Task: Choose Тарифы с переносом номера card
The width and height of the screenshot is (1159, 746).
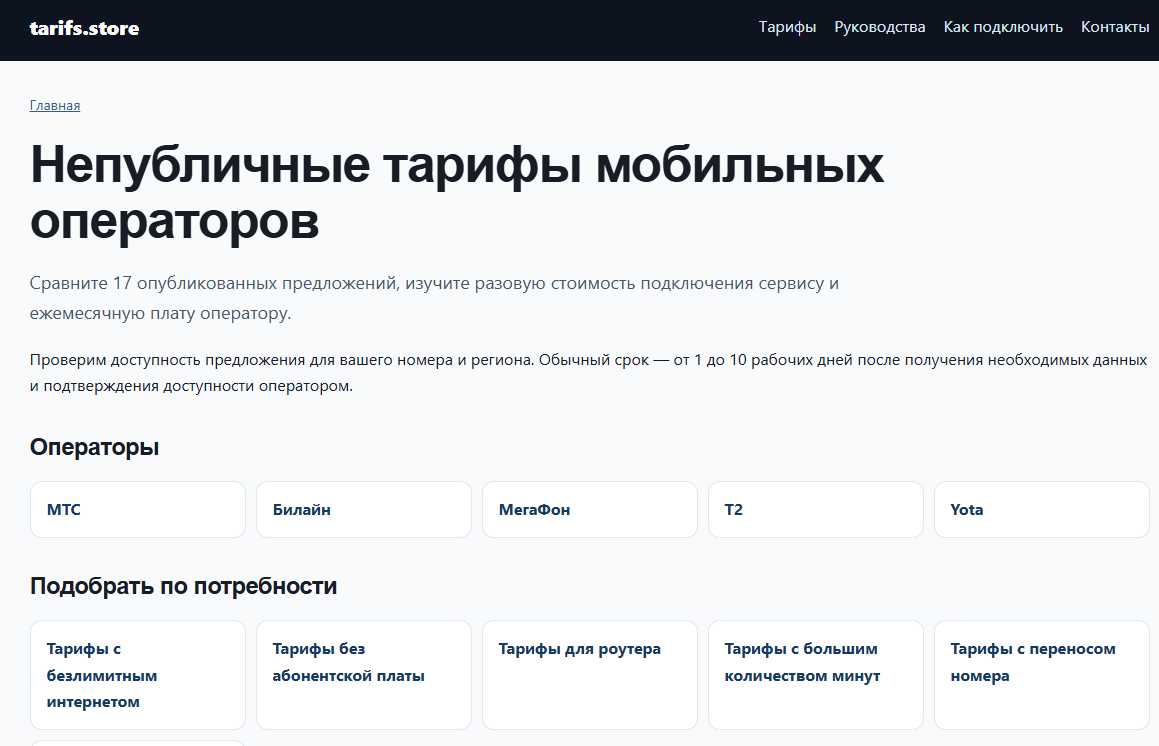Action: tap(1041, 675)
